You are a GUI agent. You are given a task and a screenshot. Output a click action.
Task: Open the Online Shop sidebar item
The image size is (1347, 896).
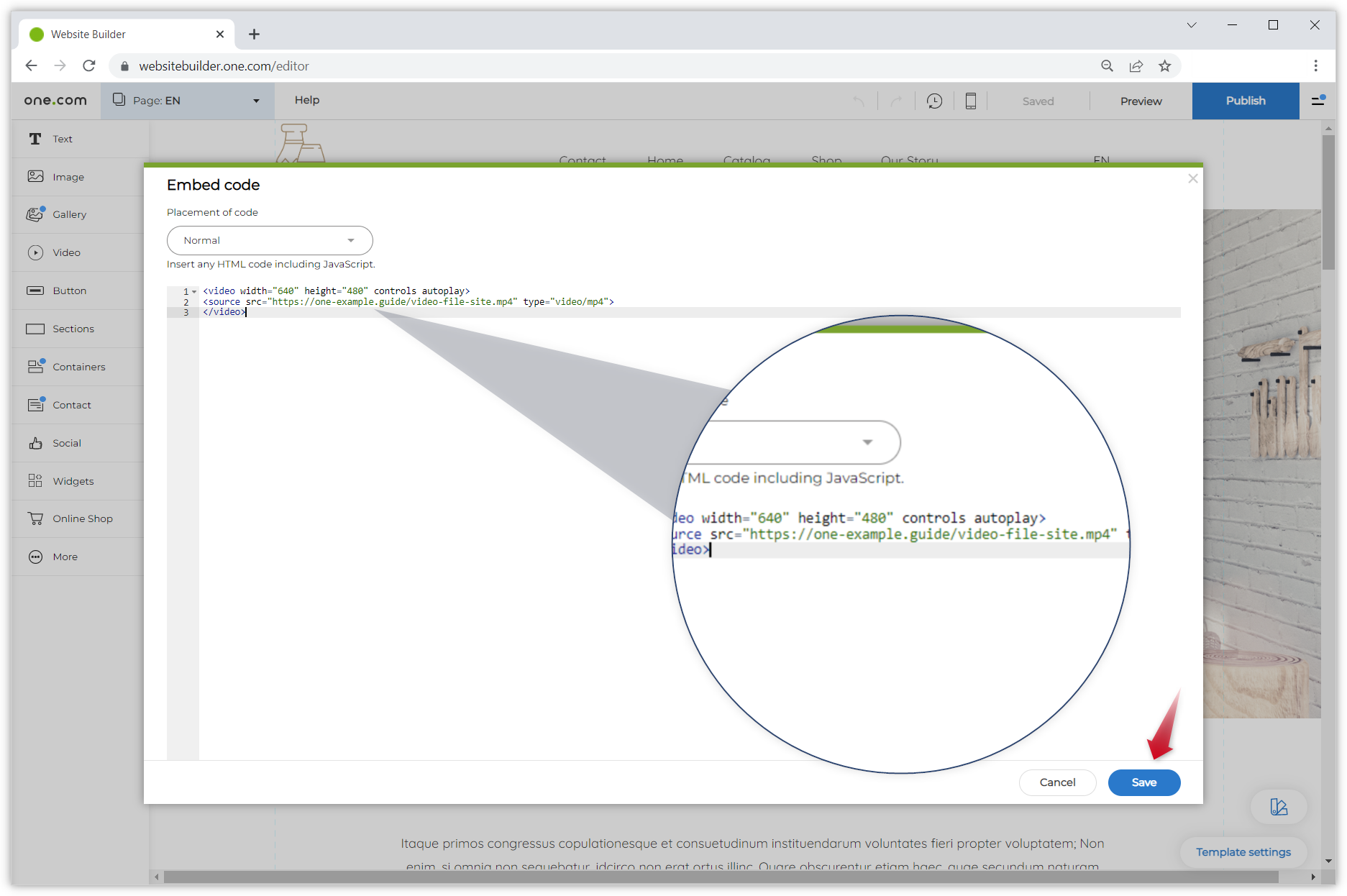pos(82,518)
